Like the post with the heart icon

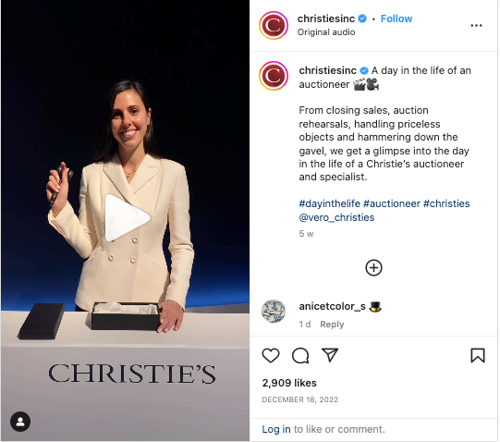tap(270, 355)
